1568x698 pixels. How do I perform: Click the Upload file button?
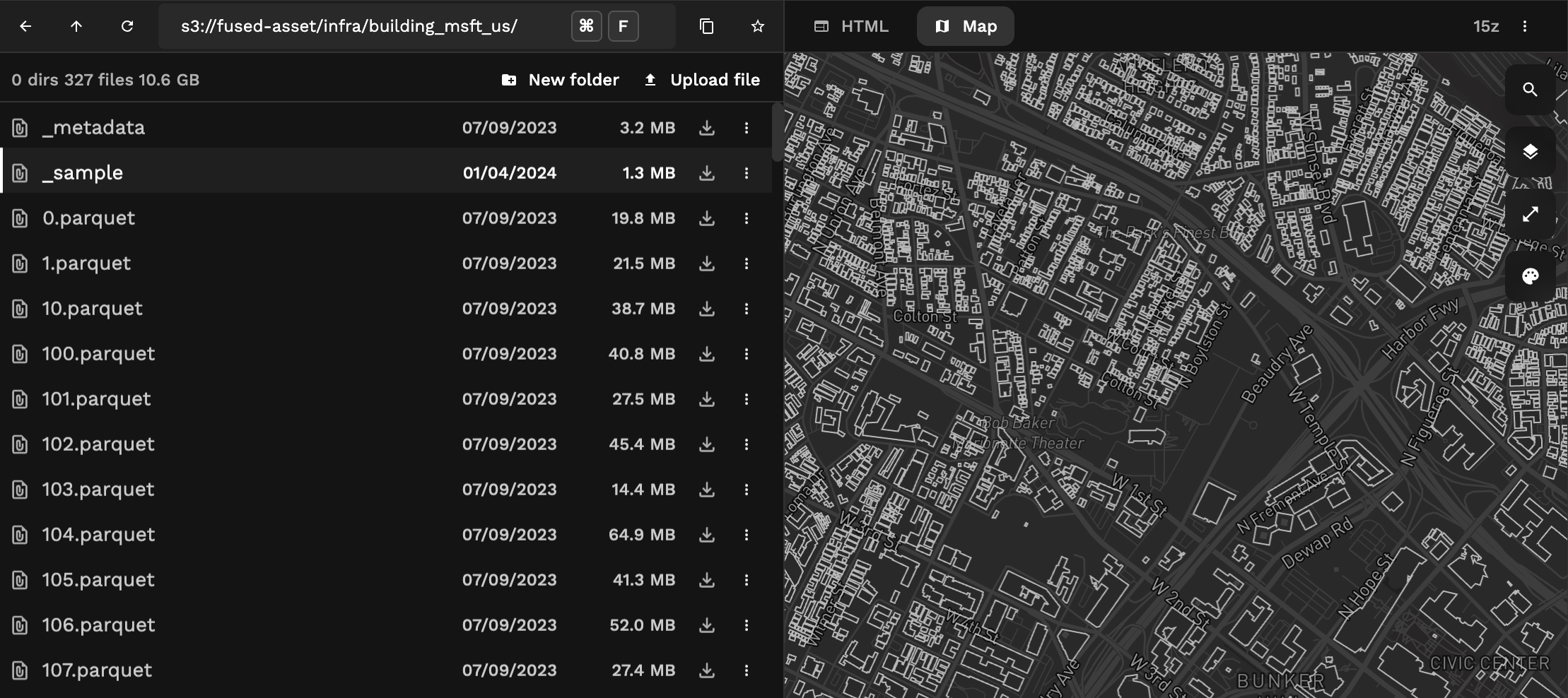pos(702,80)
